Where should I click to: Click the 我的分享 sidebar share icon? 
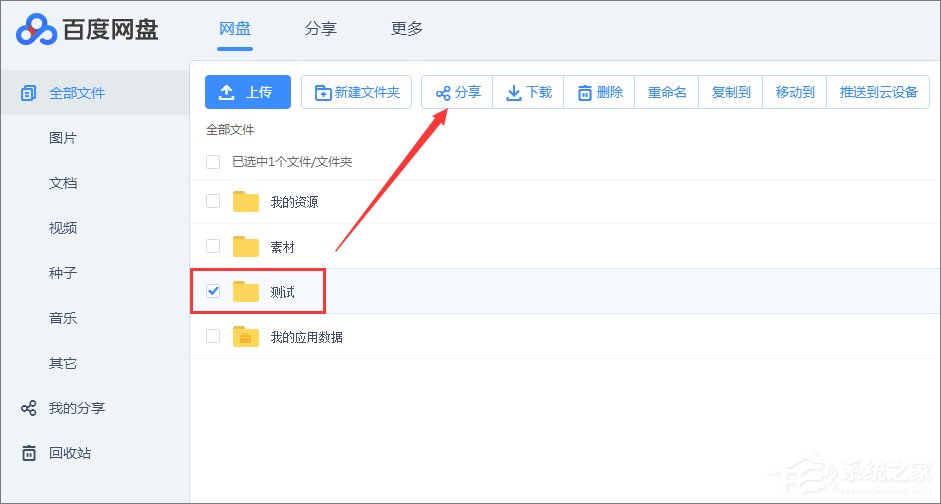(x=29, y=408)
